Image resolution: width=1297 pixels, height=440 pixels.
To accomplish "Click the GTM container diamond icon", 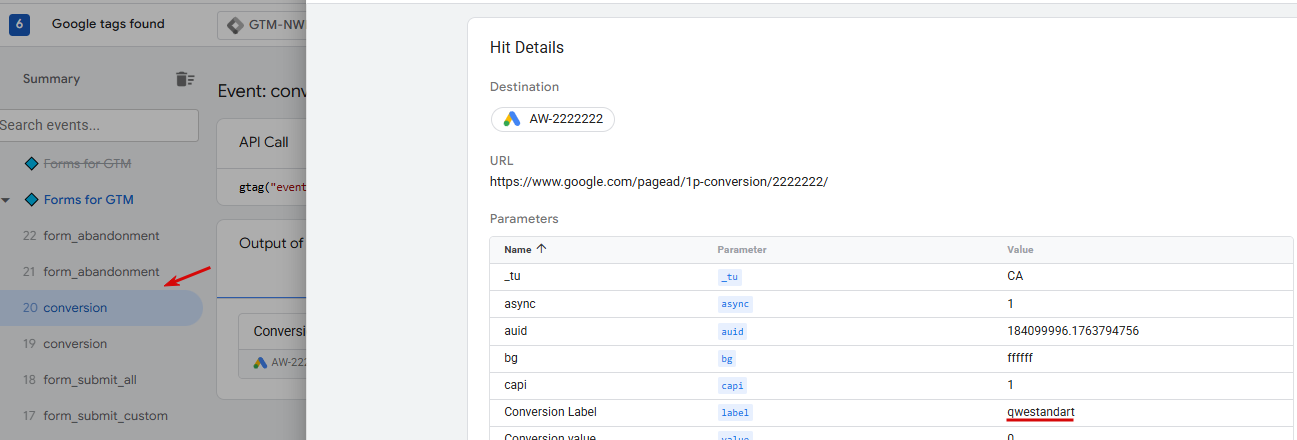I will tap(235, 25).
